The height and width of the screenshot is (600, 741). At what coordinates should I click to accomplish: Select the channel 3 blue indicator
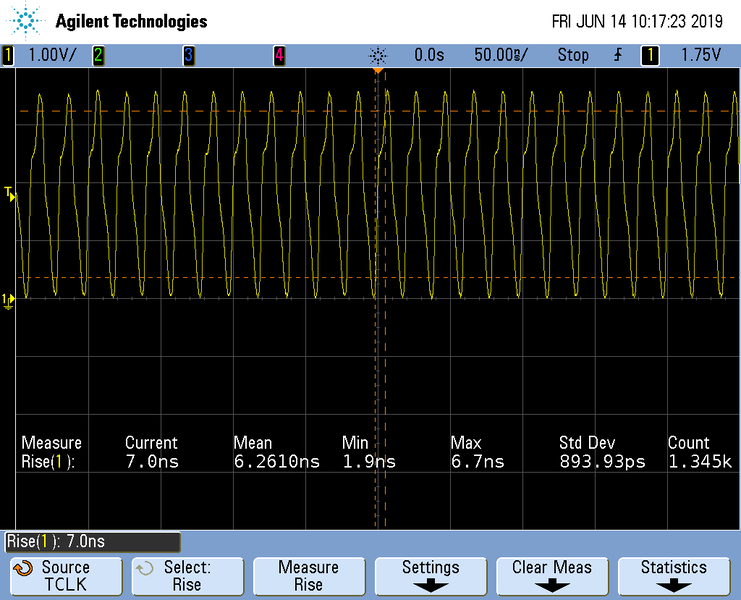[x=188, y=56]
